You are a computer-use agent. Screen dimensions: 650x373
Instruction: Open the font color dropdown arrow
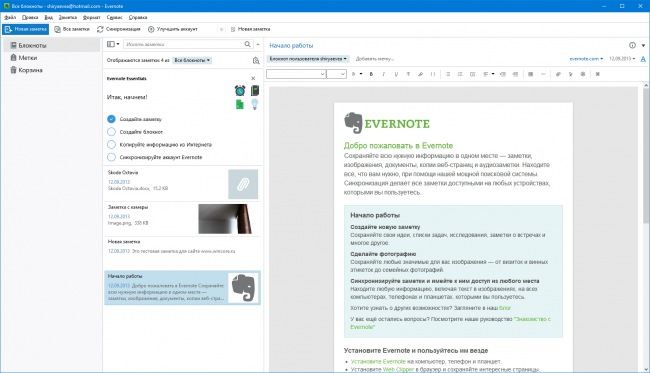[361, 74]
